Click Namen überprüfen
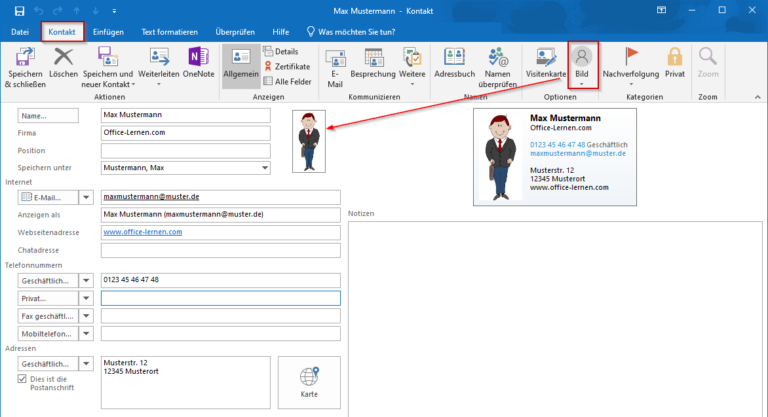 click(x=498, y=68)
